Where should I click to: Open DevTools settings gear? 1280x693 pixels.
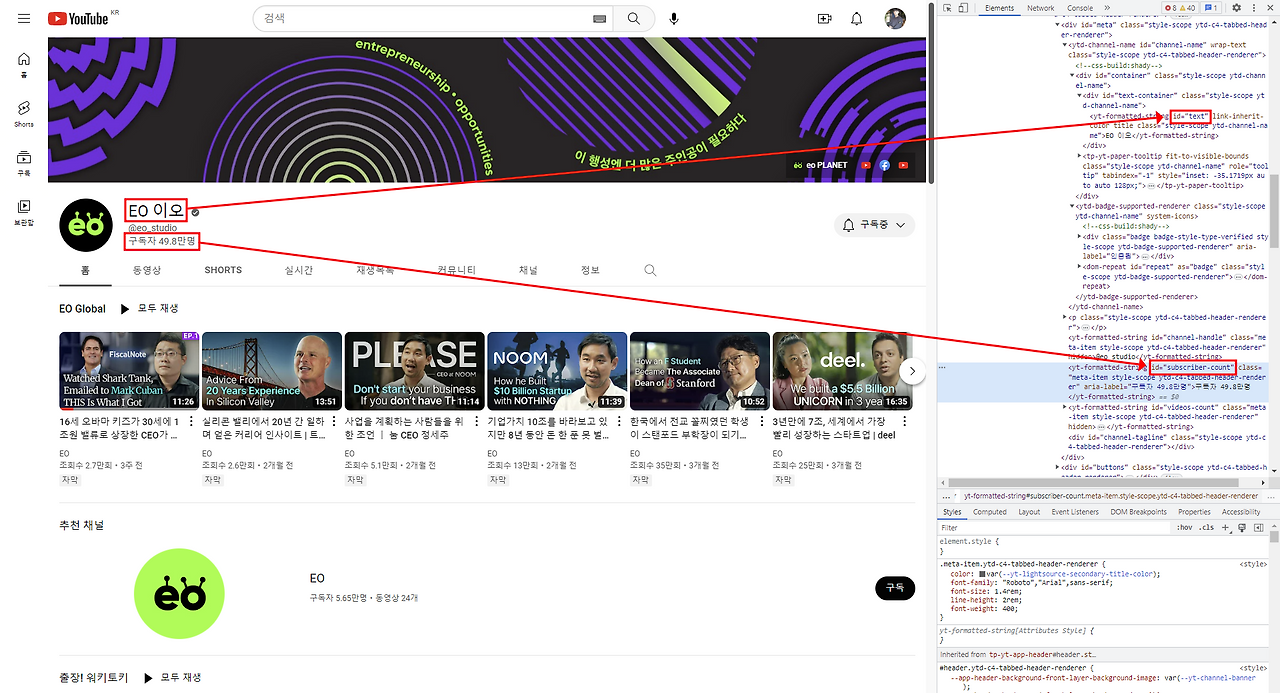pos(1236,8)
